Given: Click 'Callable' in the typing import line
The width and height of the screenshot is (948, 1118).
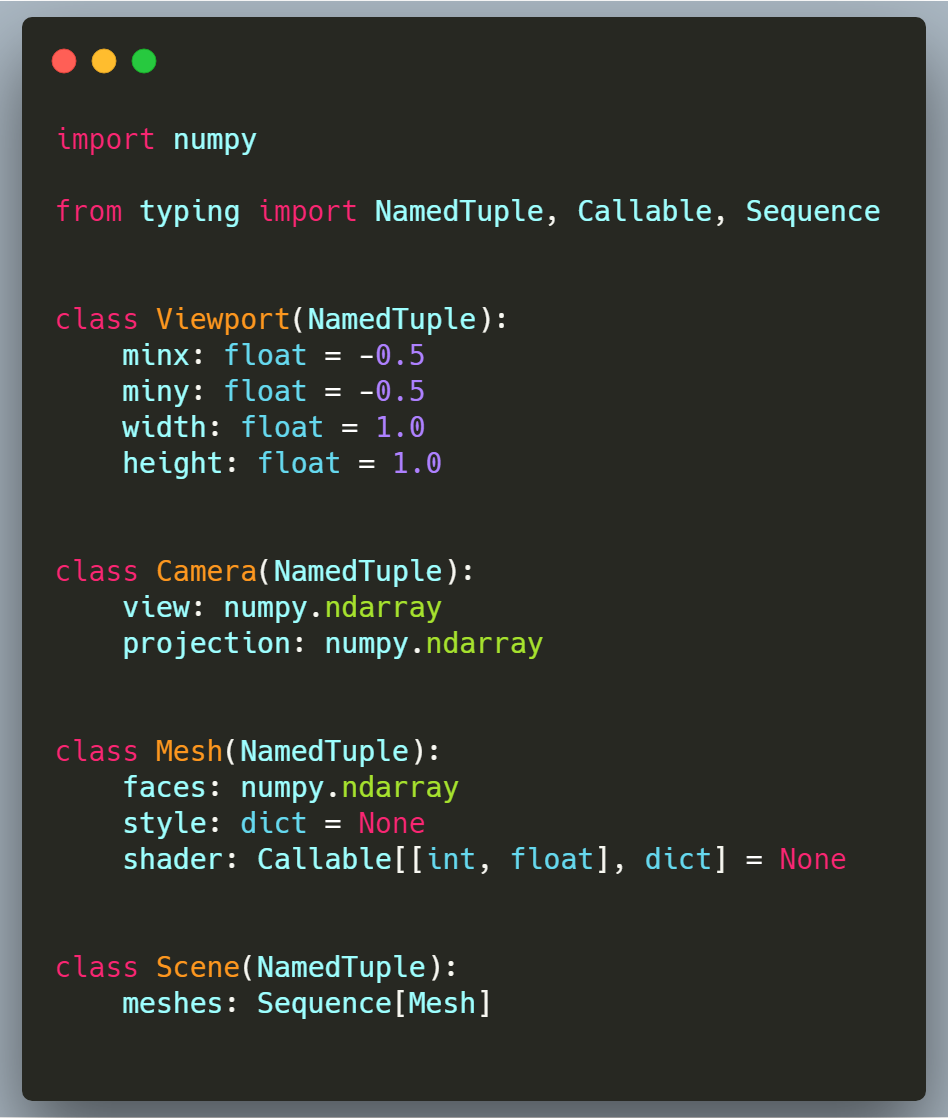Looking at the screenshot, I should coord(645,211).
